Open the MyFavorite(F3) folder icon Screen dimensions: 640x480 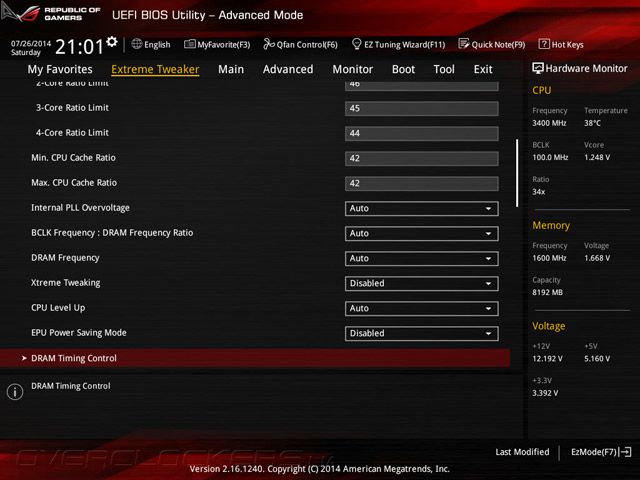point(189,44)
